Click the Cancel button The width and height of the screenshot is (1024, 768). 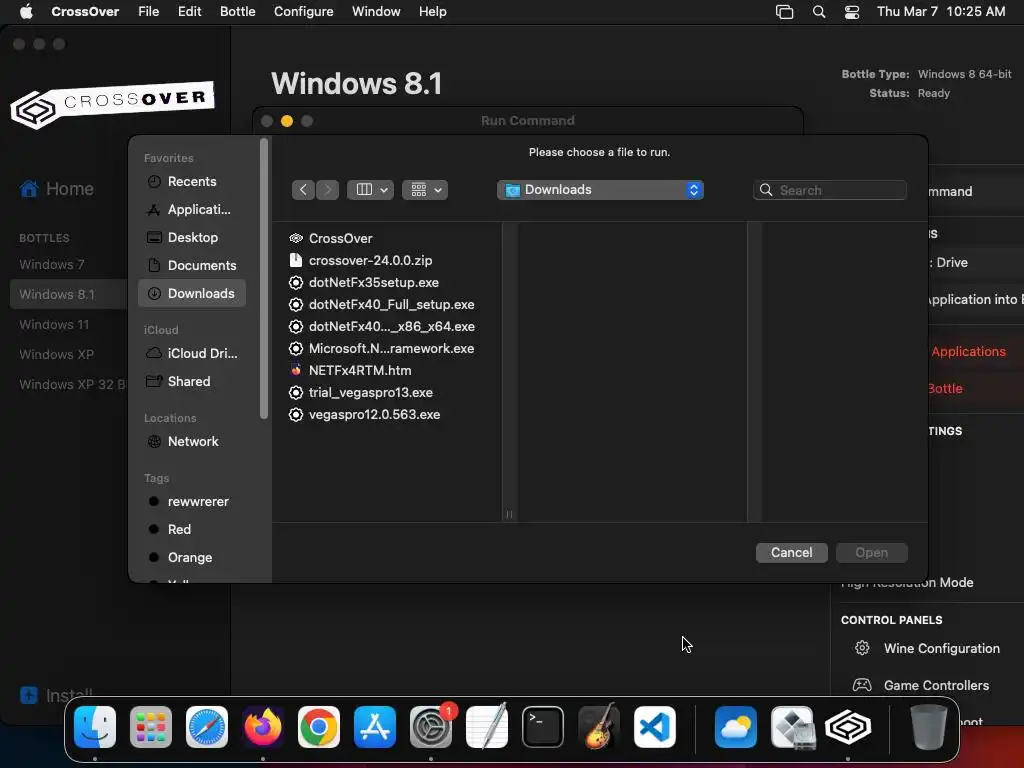pos(792,552)
